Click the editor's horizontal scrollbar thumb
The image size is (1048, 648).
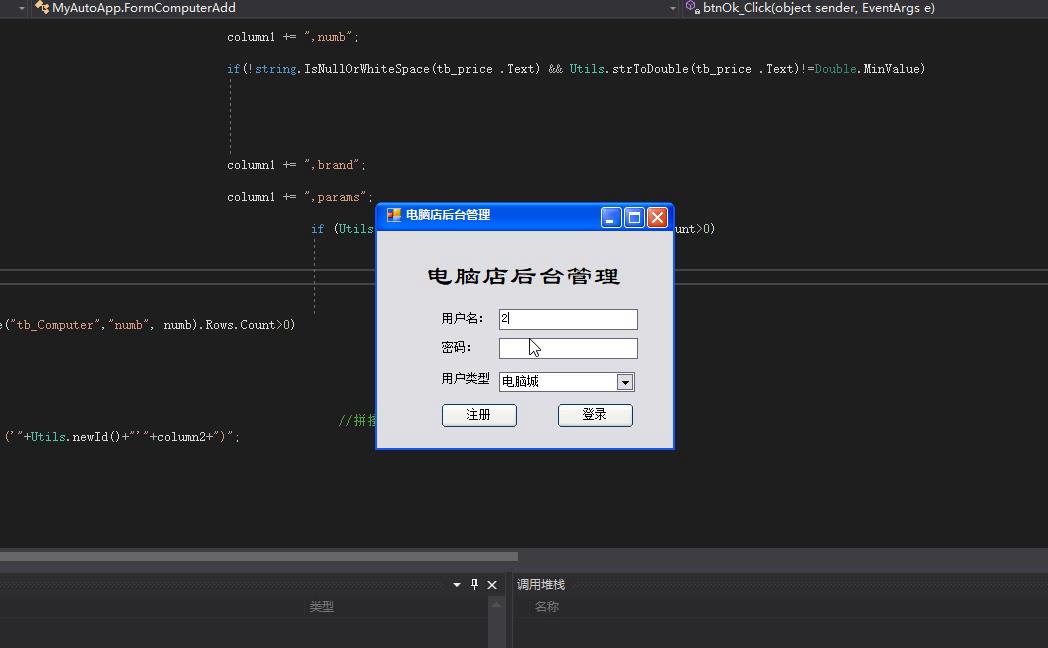(x=259, y=556)
